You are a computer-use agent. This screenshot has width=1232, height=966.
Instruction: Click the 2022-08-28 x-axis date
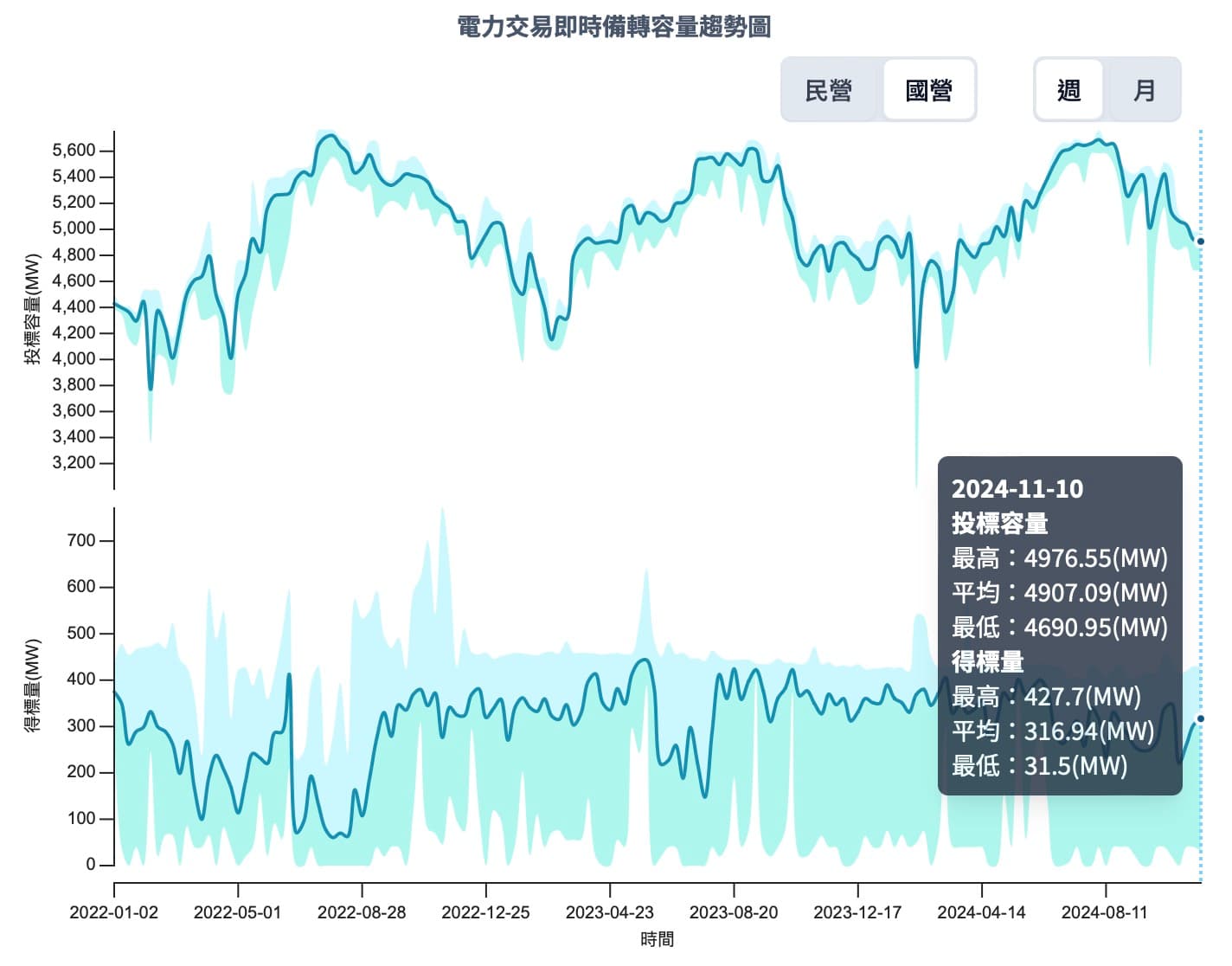point(362,912)
